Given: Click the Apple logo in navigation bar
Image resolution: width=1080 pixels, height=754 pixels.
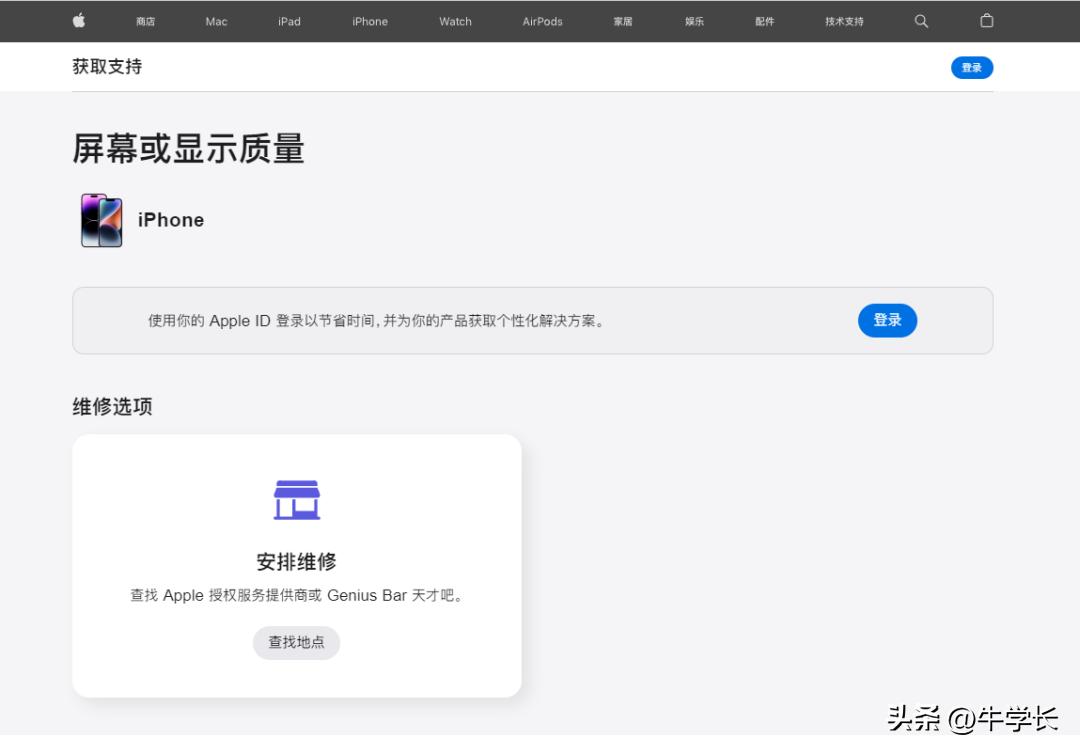Looking at the screenshot, I should 79,20.
